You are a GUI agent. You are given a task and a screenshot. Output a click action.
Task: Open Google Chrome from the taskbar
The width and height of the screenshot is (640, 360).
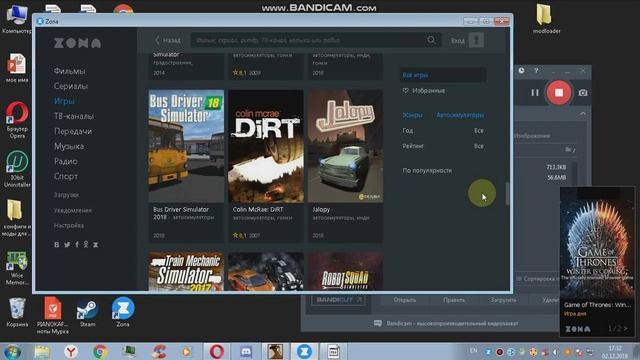(100, 351)
